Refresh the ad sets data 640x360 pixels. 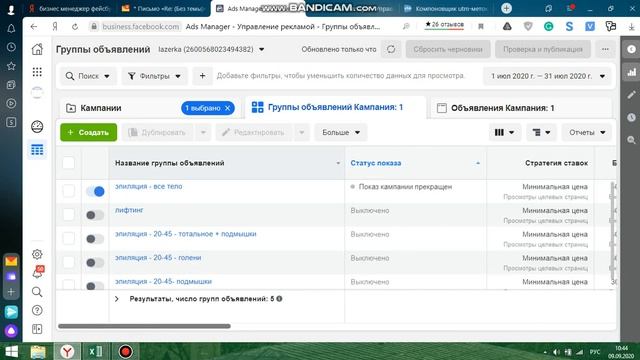tap(391, 49)
